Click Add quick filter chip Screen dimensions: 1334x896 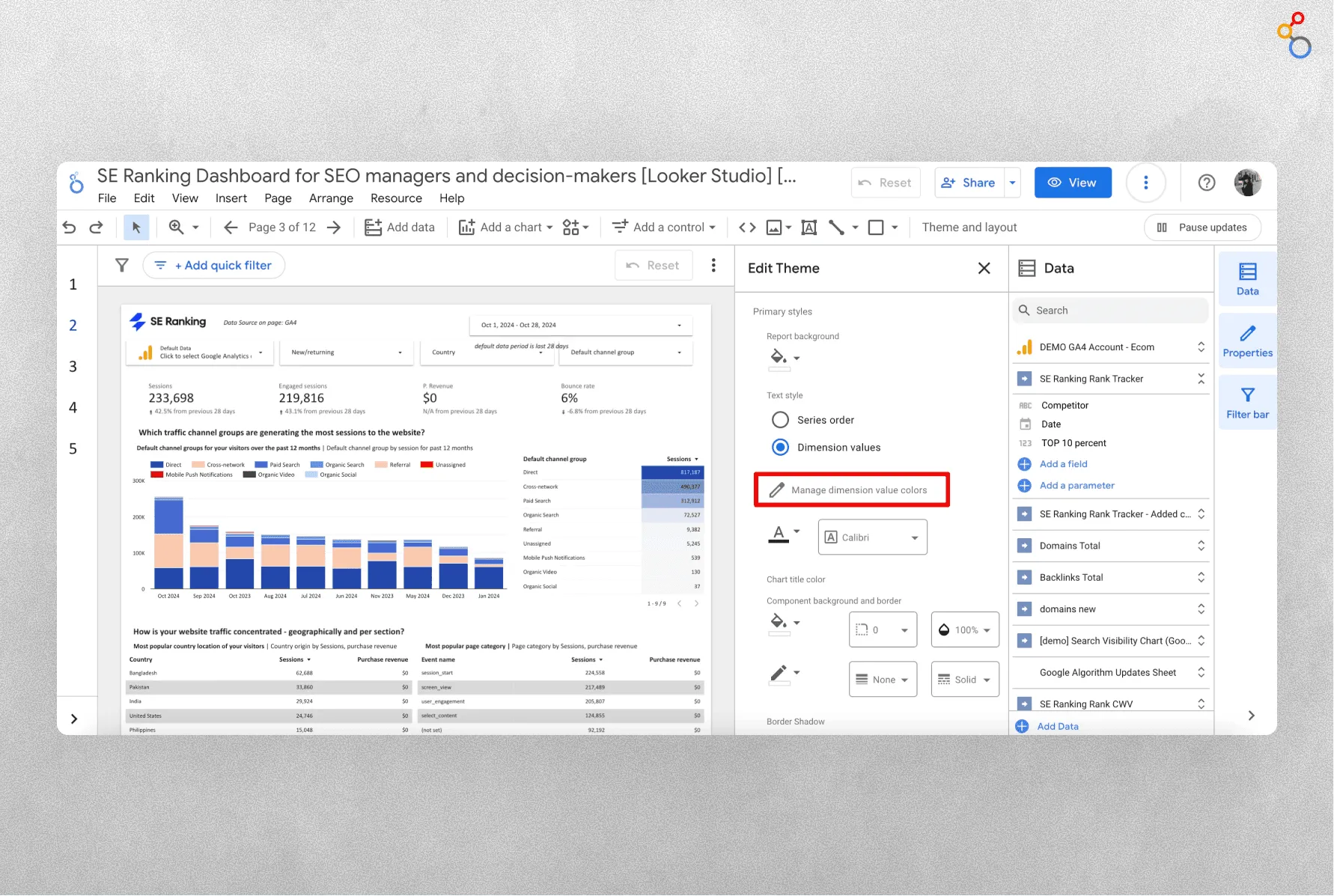tap(214, 266)
